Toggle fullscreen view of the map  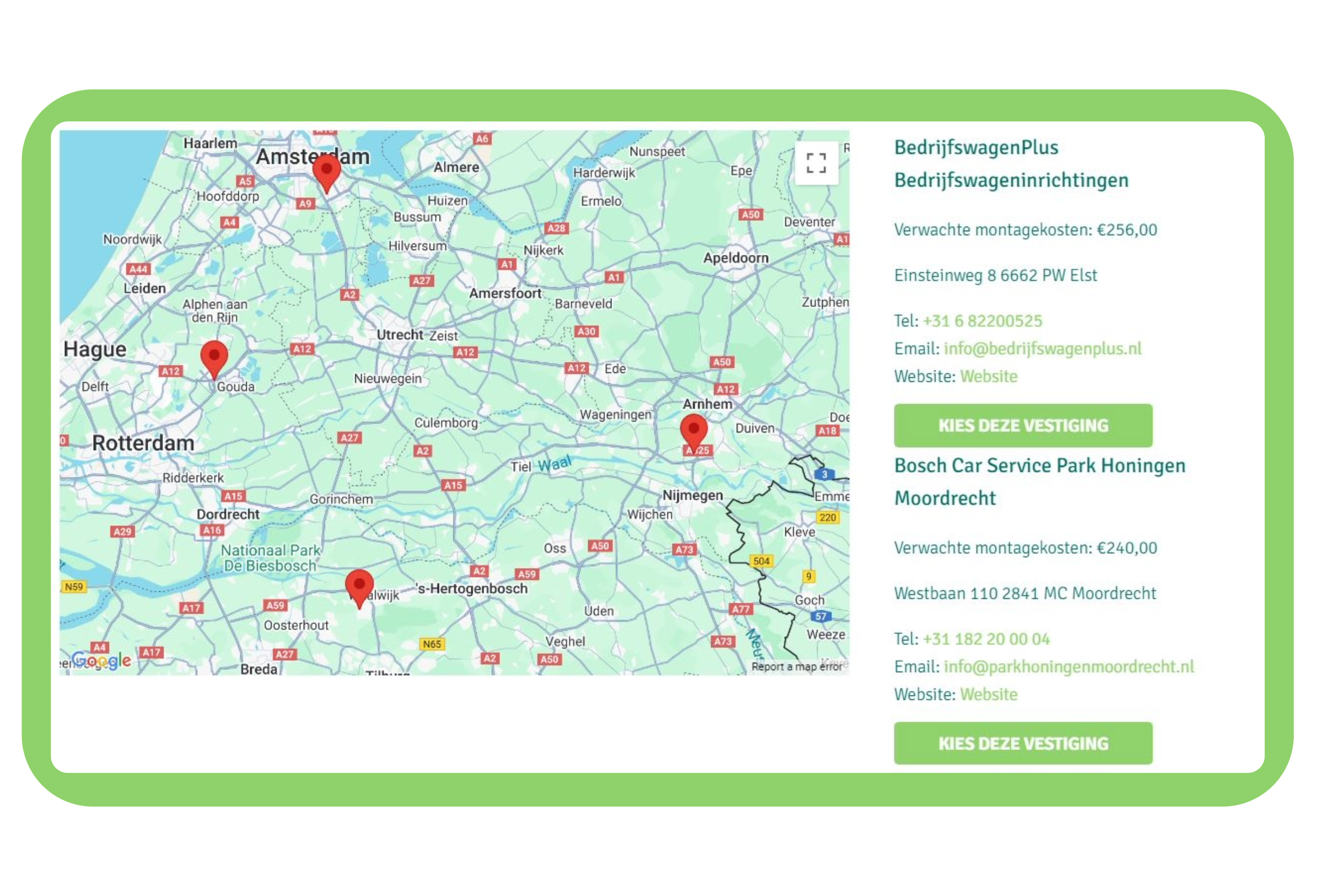click(816, 163)
